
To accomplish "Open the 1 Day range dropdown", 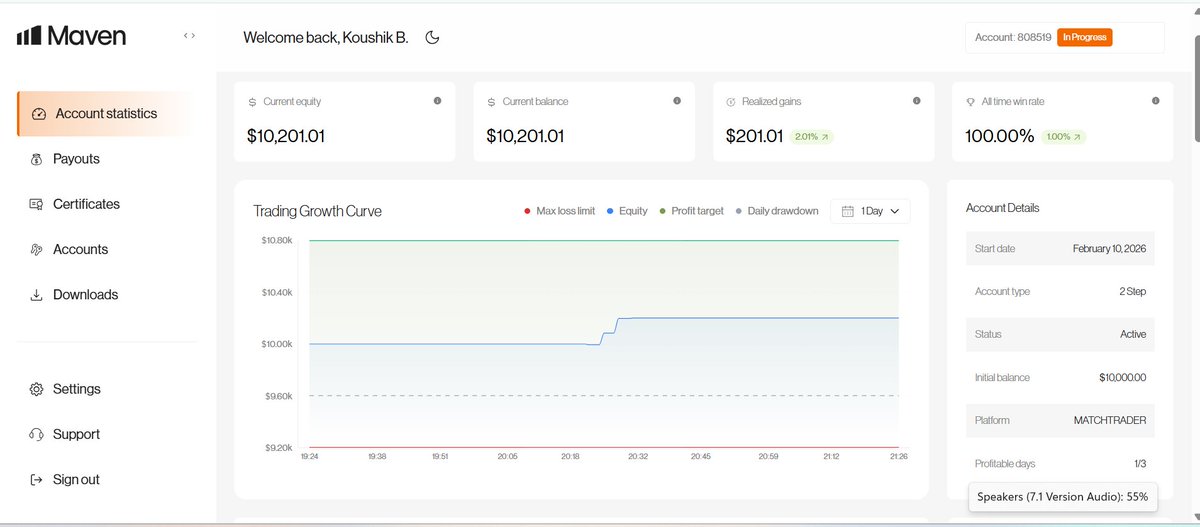I will pos(870,211).
